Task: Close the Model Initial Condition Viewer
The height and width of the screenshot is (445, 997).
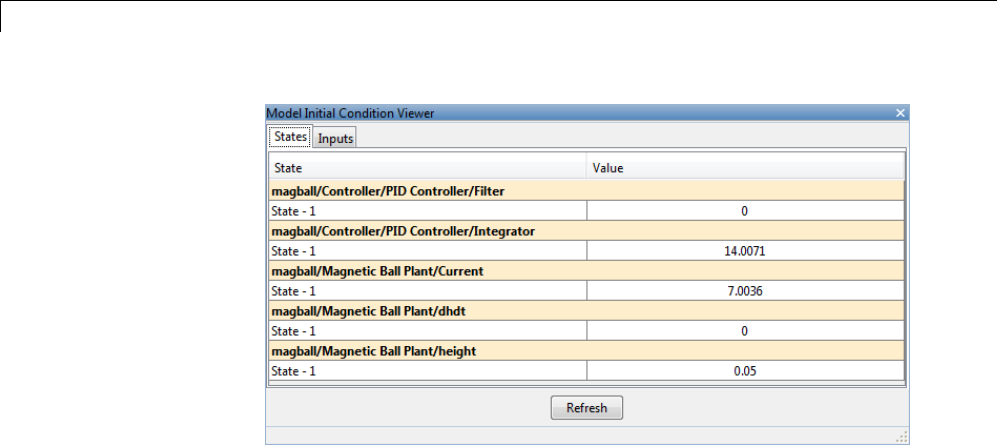Action: click(900, 114)
